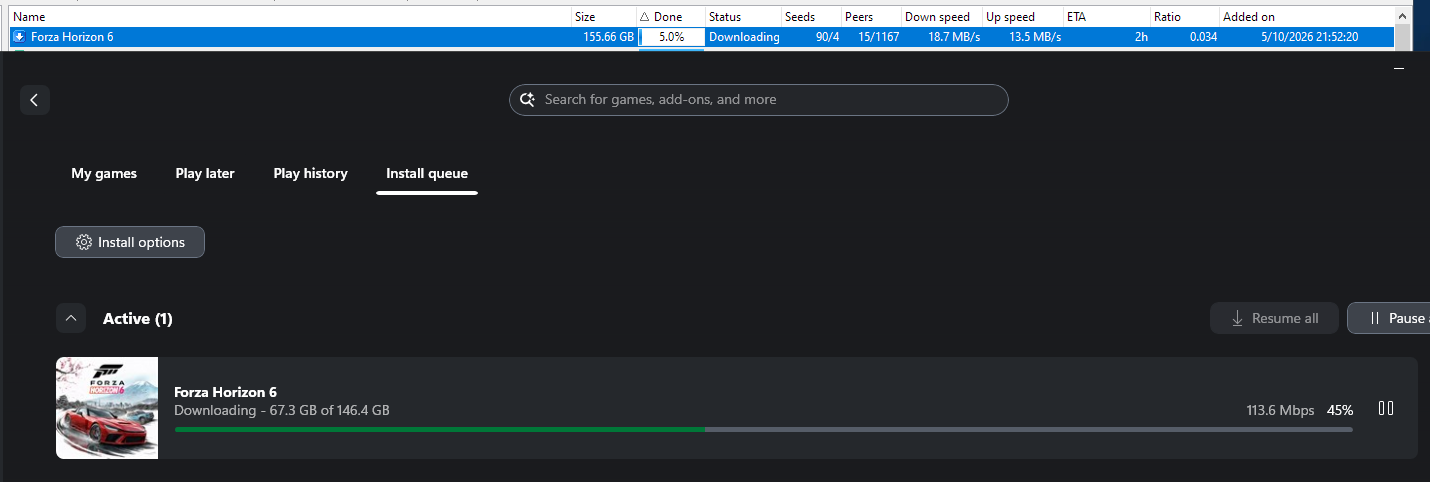
Task: Click the 90/4 seeds value
Action: (826, 37)
